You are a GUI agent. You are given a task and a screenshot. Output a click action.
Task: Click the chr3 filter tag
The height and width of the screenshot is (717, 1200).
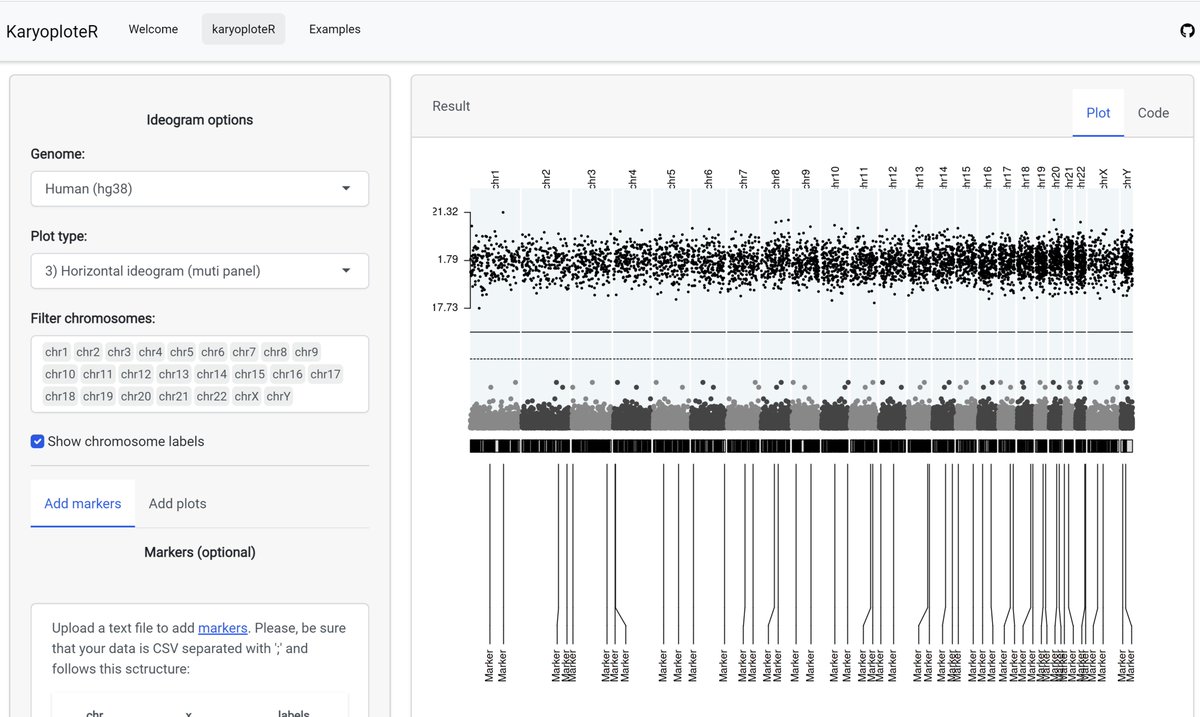[119, 352]
